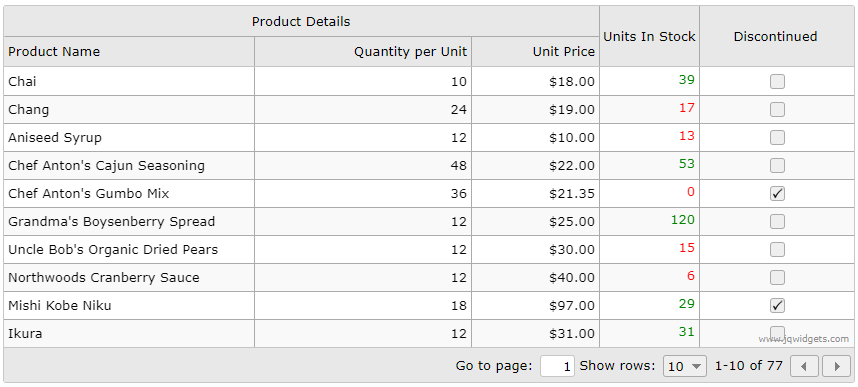Click the Go to page input field
Image resolution: width=858 pixels, height=387 pixels.
tap(557, 366)
